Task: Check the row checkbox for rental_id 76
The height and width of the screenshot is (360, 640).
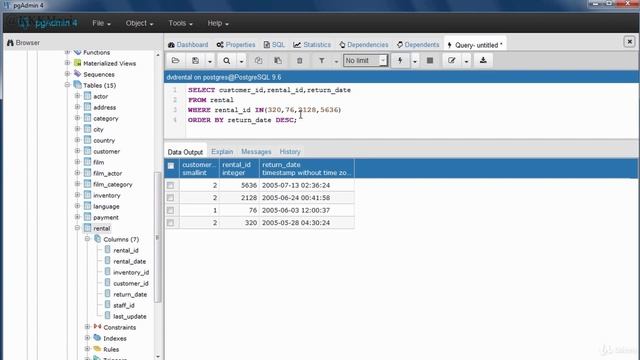Action: (171, 210)
